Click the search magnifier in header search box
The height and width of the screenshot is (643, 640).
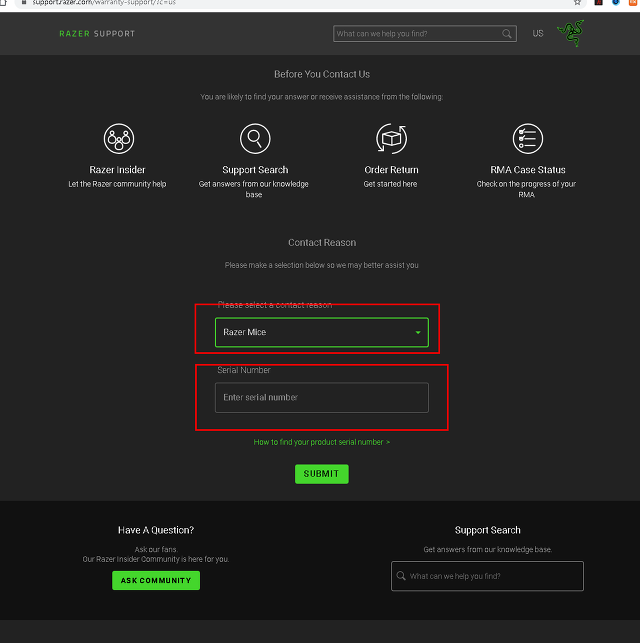(x=507, y=34)
